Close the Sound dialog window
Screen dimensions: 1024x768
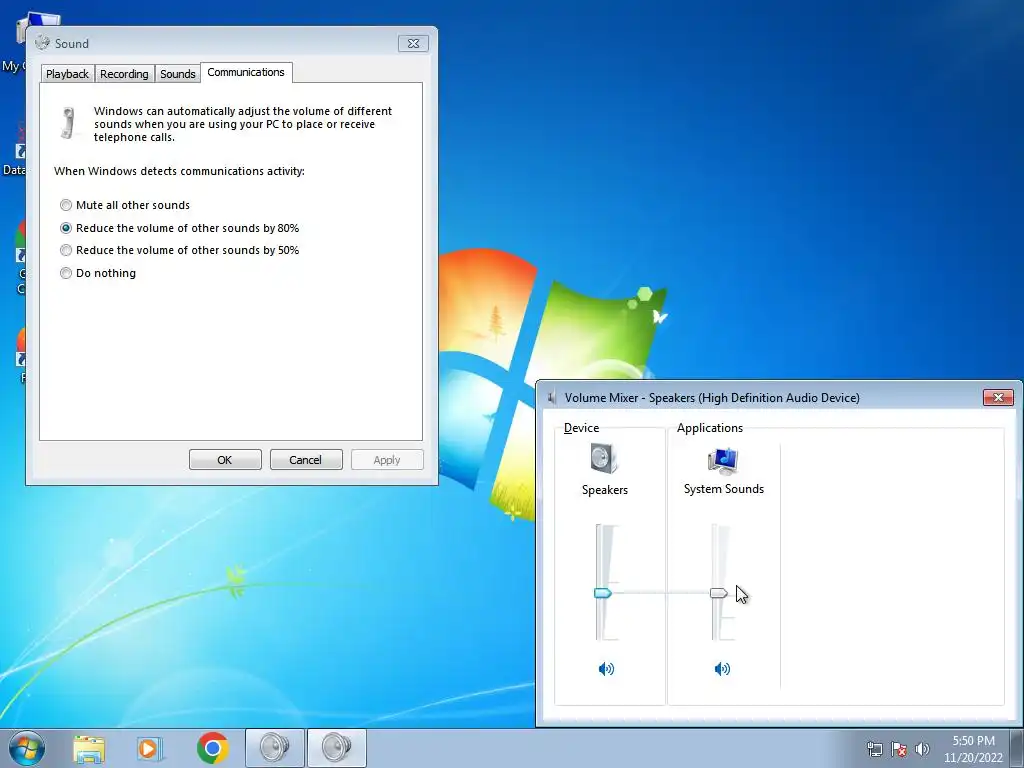click(x=413, y=44)
